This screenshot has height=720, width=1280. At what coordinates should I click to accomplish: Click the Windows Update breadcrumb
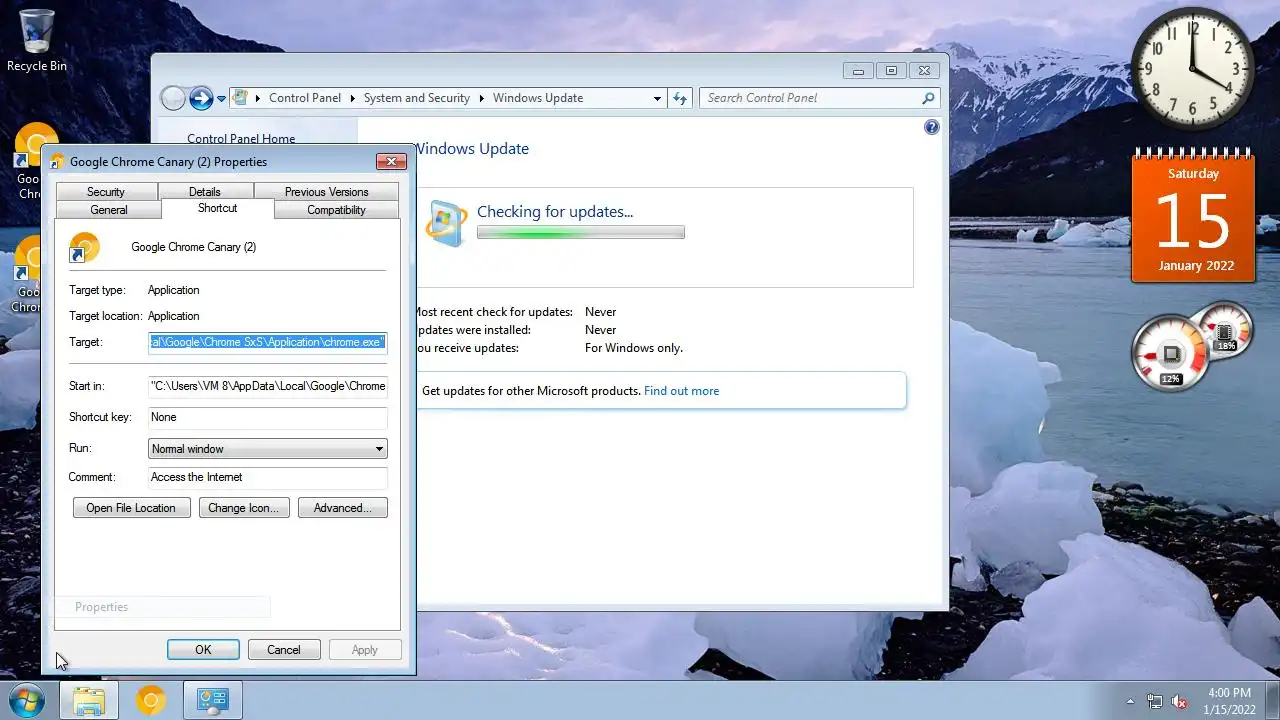coord(538,98)
